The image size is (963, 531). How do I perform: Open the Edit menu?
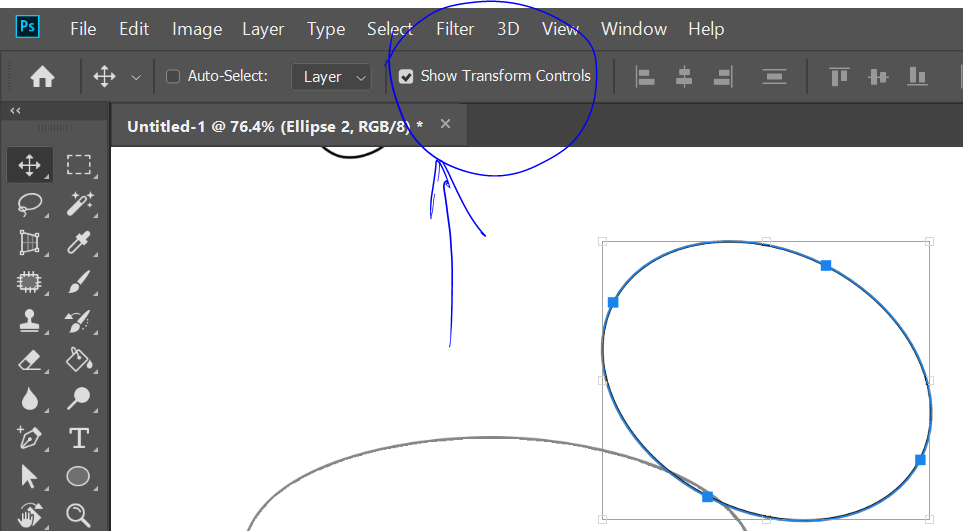coord(134,29)
